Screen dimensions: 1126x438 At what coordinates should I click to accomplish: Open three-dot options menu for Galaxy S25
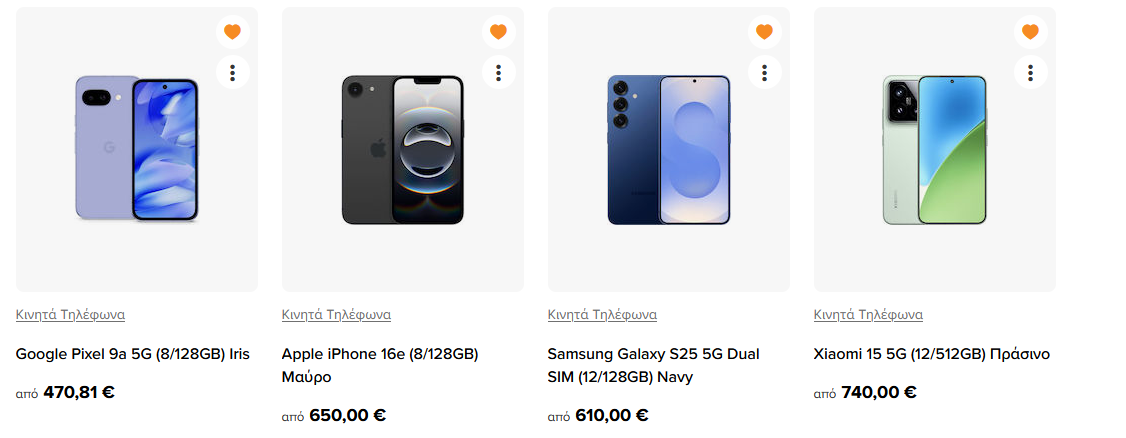[764, 72]
